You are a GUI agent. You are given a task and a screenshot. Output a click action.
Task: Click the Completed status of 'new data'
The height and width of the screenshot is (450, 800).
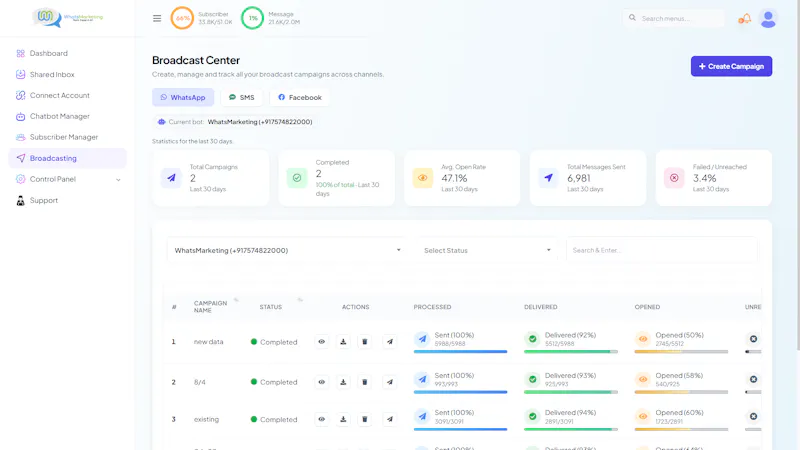coord(274,342)
